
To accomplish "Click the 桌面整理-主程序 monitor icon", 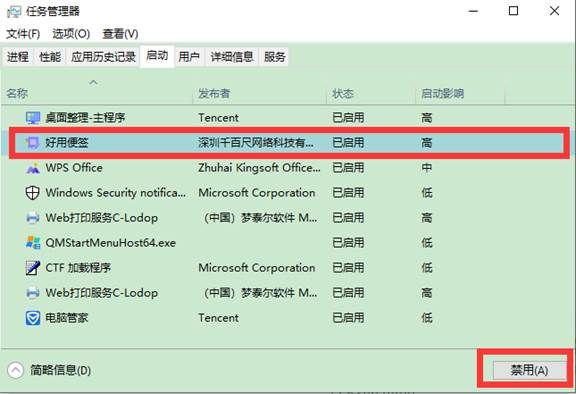I will [33, 118].
